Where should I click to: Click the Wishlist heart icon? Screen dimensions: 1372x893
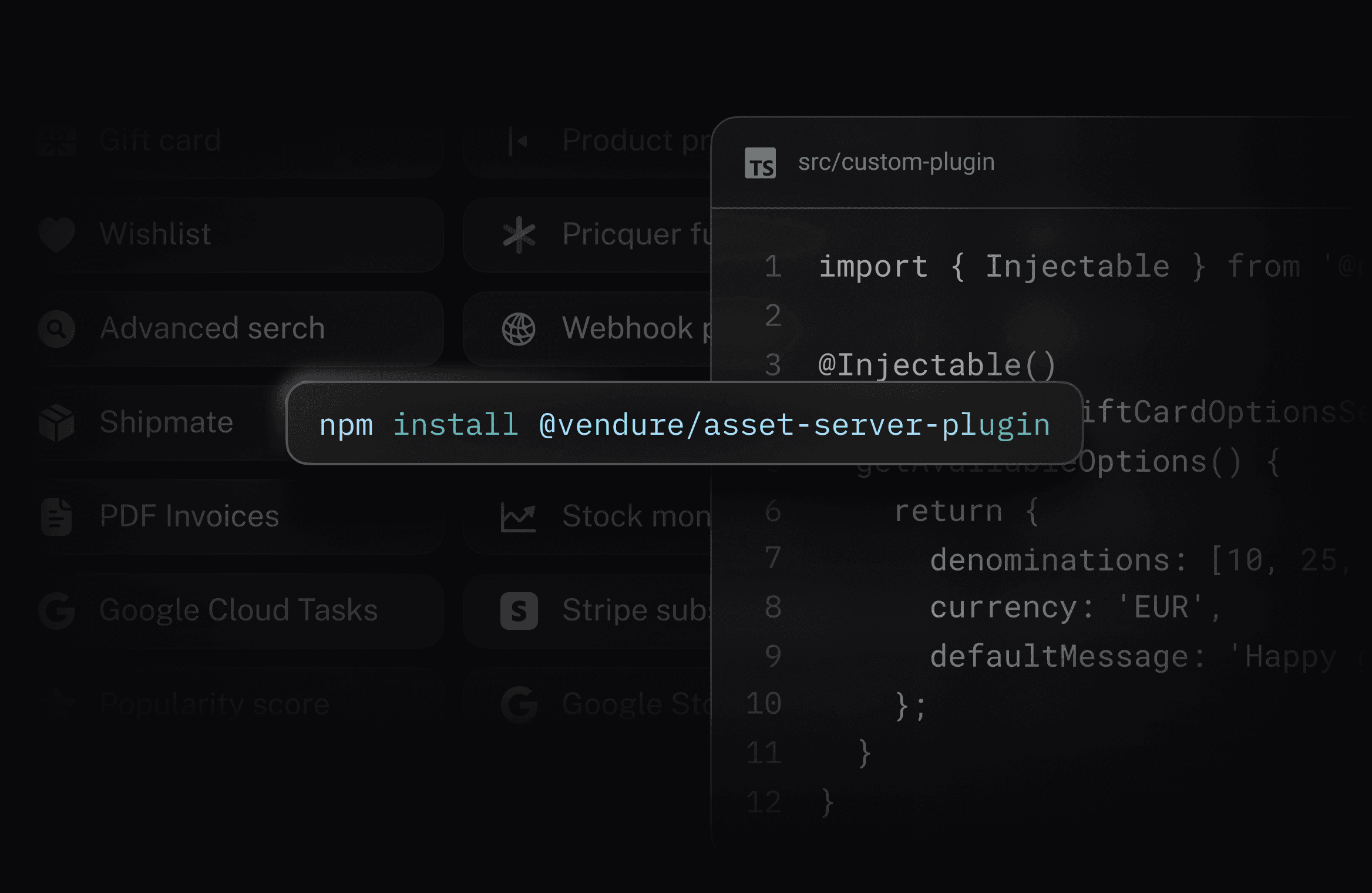pyautogui.click(x=56, y=234)
